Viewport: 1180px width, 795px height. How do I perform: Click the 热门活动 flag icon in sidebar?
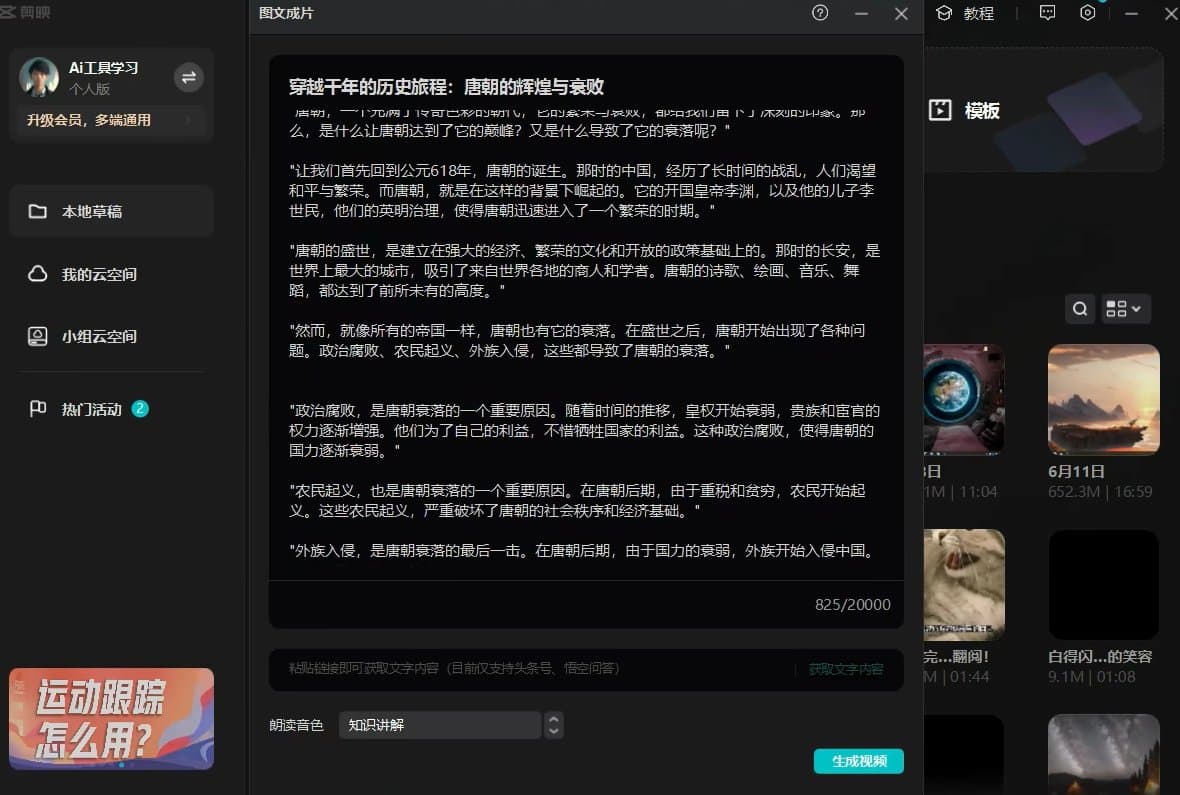[x=37, y=409]
